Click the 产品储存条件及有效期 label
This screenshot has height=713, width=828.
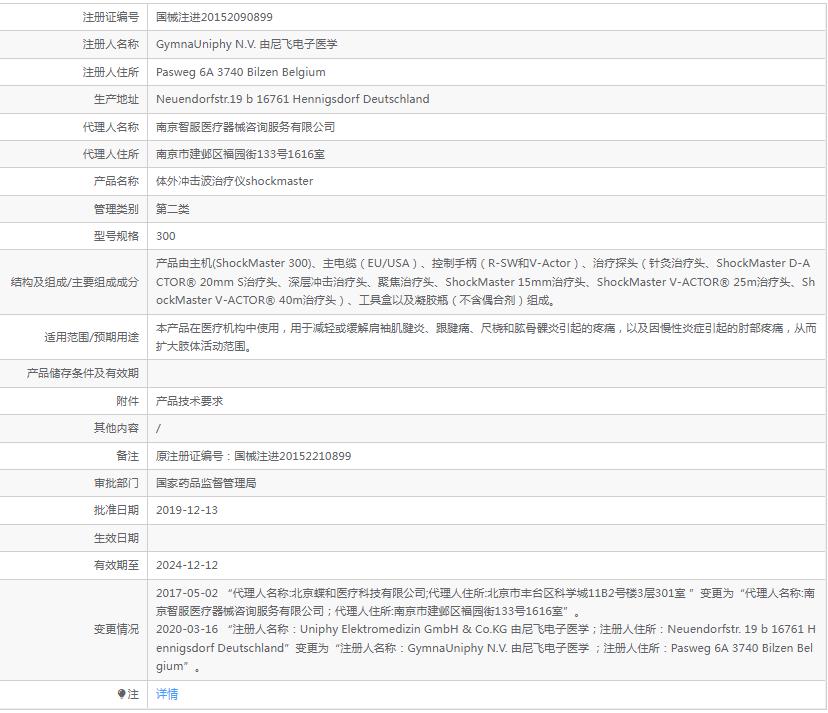click(x=82, y=373)
